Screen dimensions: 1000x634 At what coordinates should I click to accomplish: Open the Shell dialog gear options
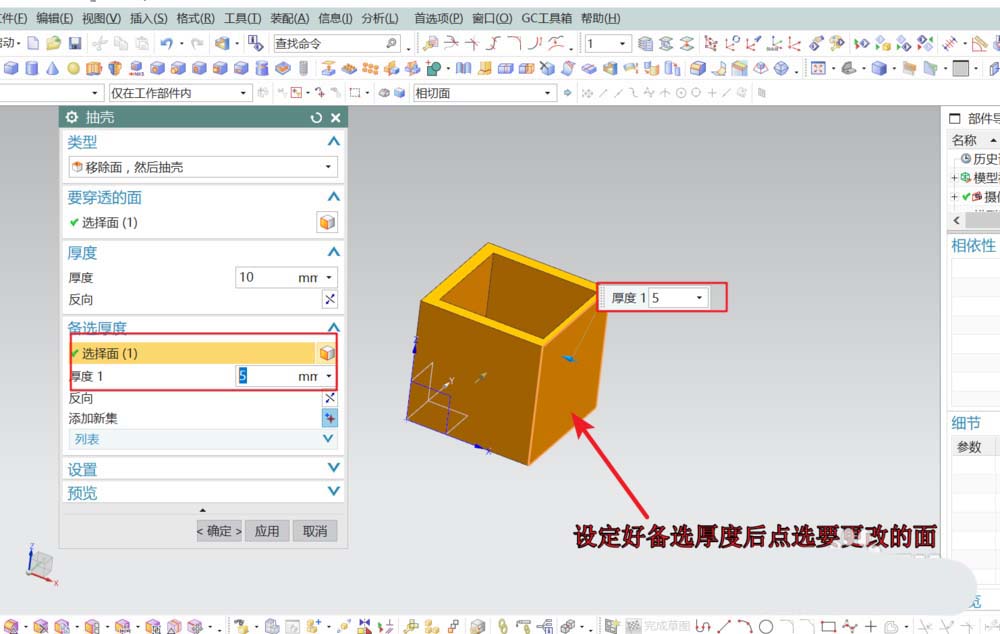tap(71, 117)
